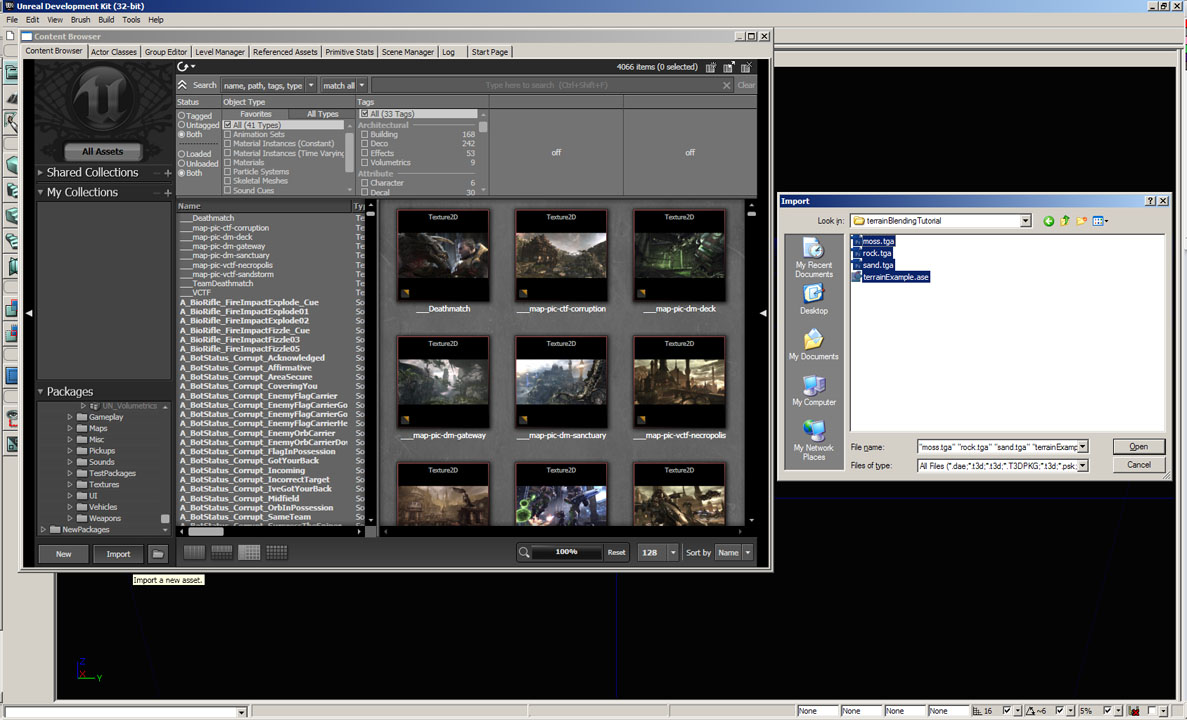Viewport: 1187px width, 720px height.
Task: Click the 100% thumbnail zoom slider
Action: pos(566,552)
